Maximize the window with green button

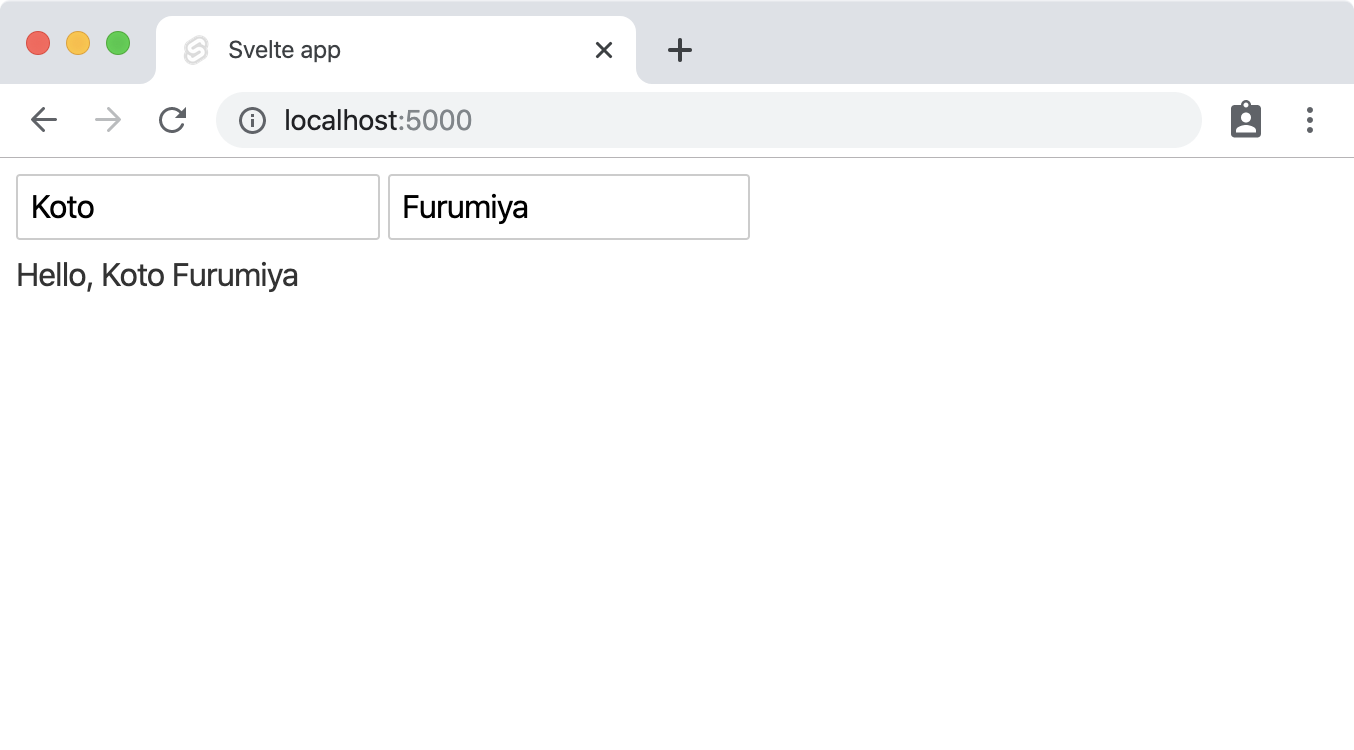click(118, 44)
